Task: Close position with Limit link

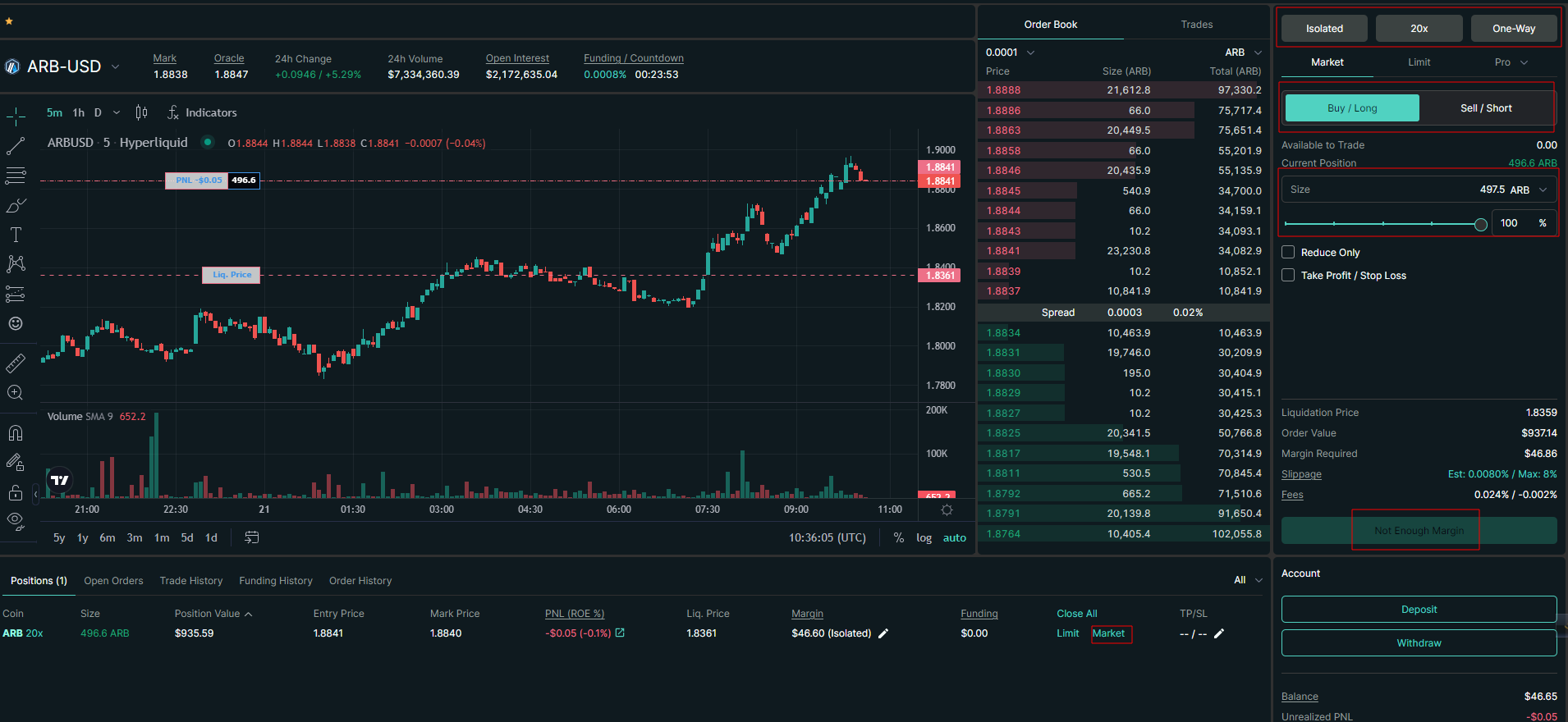Action: pos(1067,633)
